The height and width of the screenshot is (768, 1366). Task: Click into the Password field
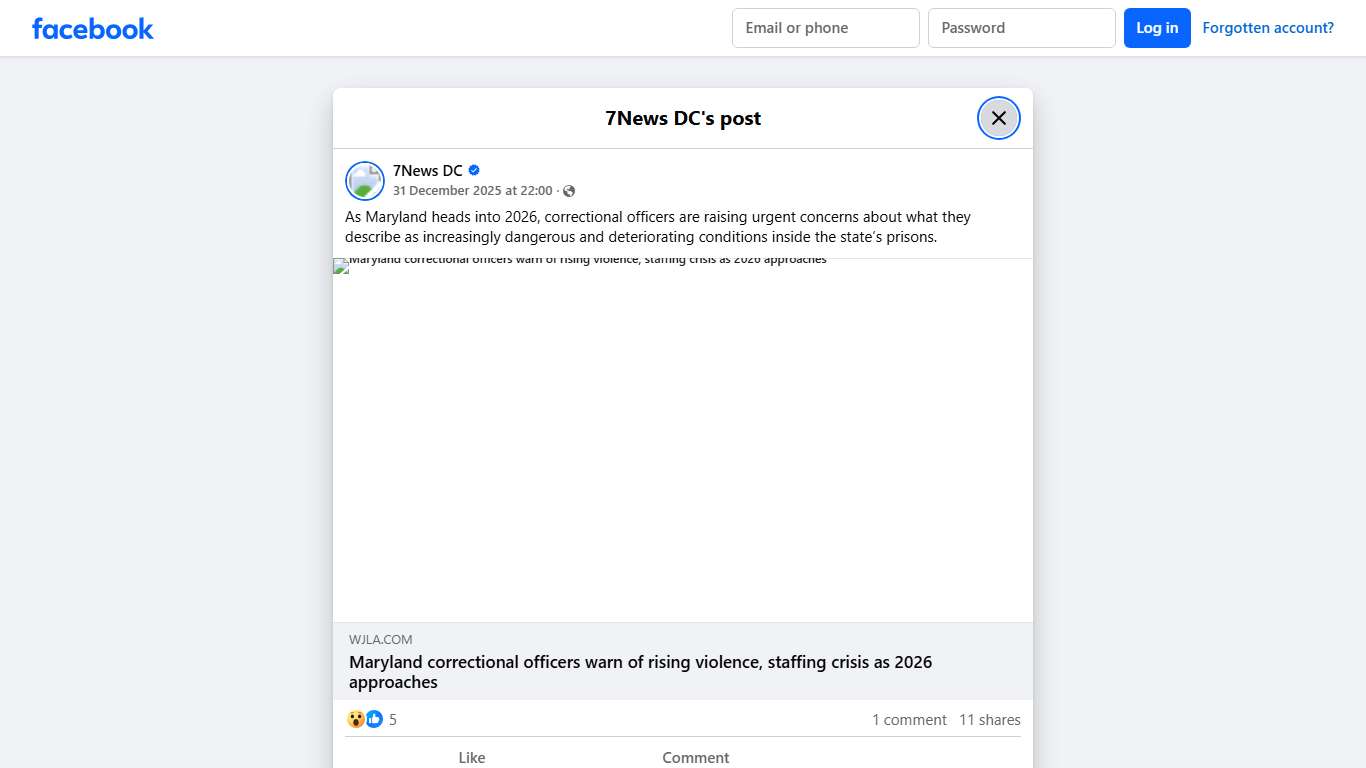(x=1021, y=28)
